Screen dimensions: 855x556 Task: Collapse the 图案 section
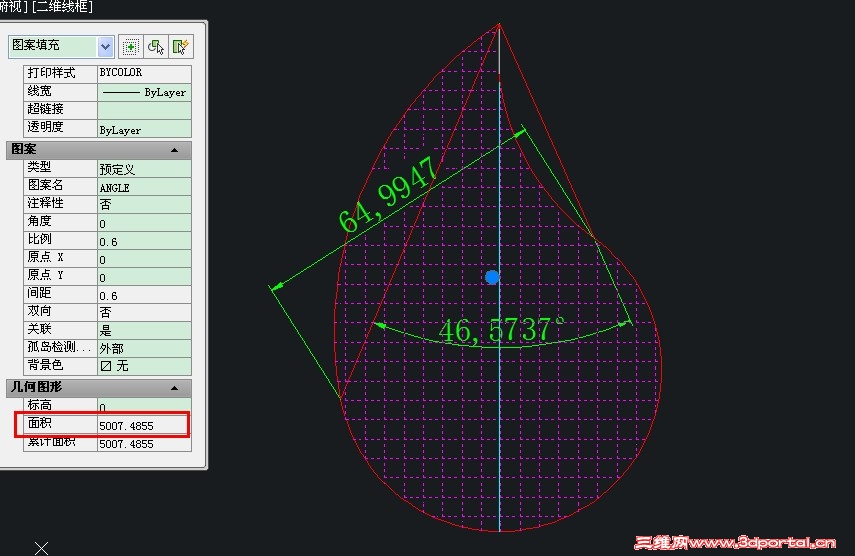click(174, 149)
